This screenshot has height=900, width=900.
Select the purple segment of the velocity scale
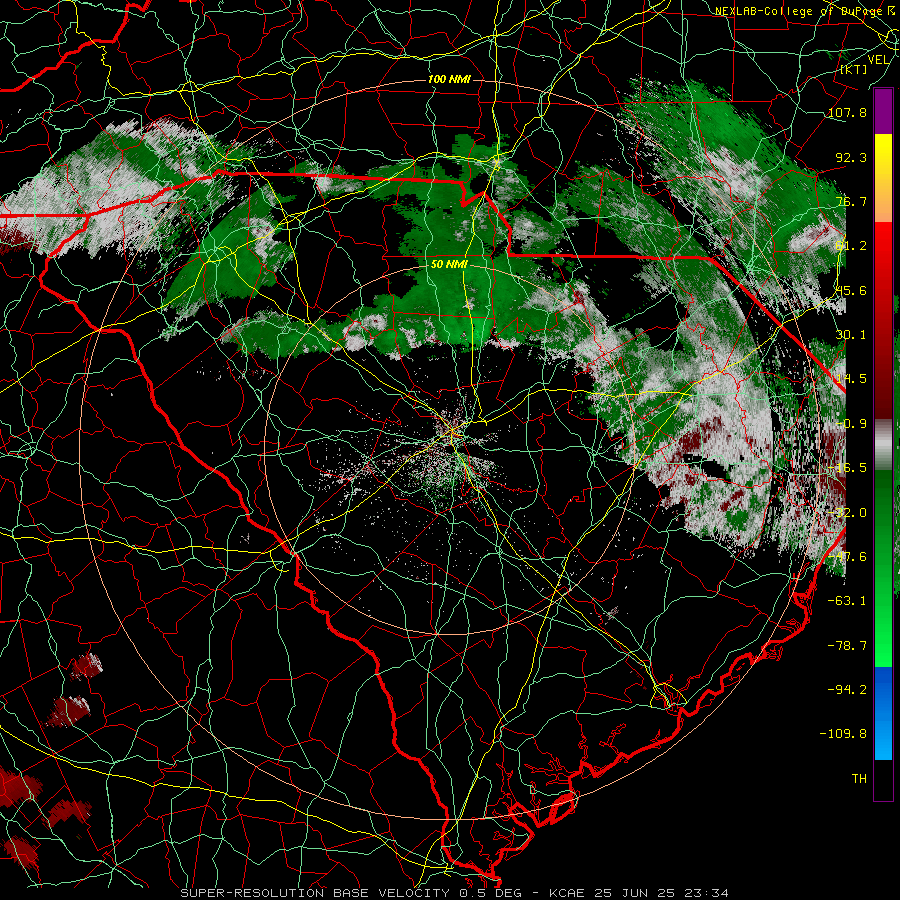883,111
